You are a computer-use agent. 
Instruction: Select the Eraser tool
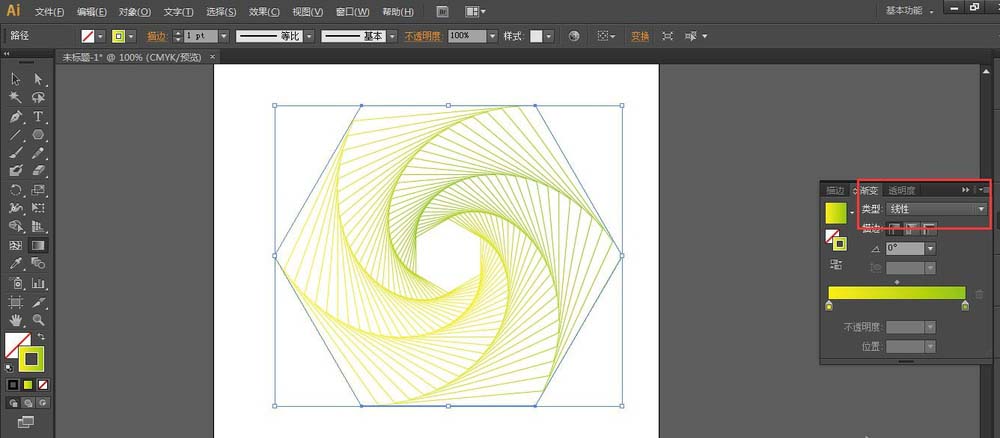38,171
